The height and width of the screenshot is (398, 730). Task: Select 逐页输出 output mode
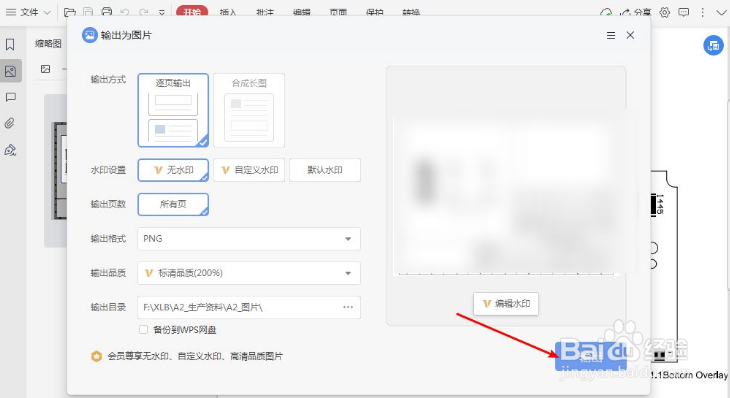(173, 110)
